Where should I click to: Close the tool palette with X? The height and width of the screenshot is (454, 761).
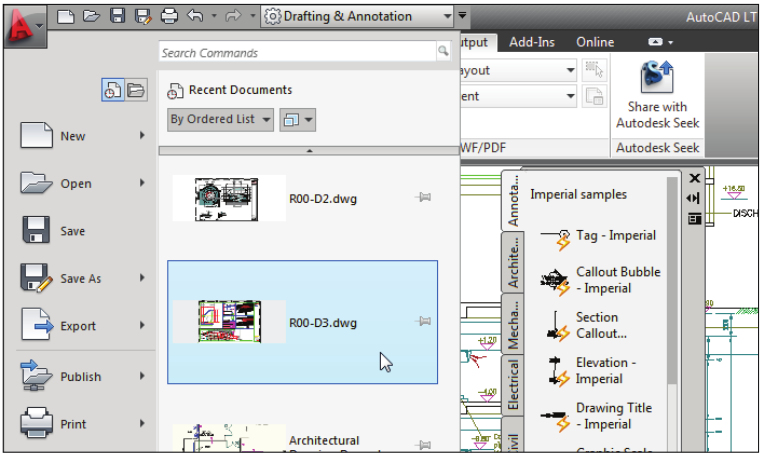(x=695, y=178)
